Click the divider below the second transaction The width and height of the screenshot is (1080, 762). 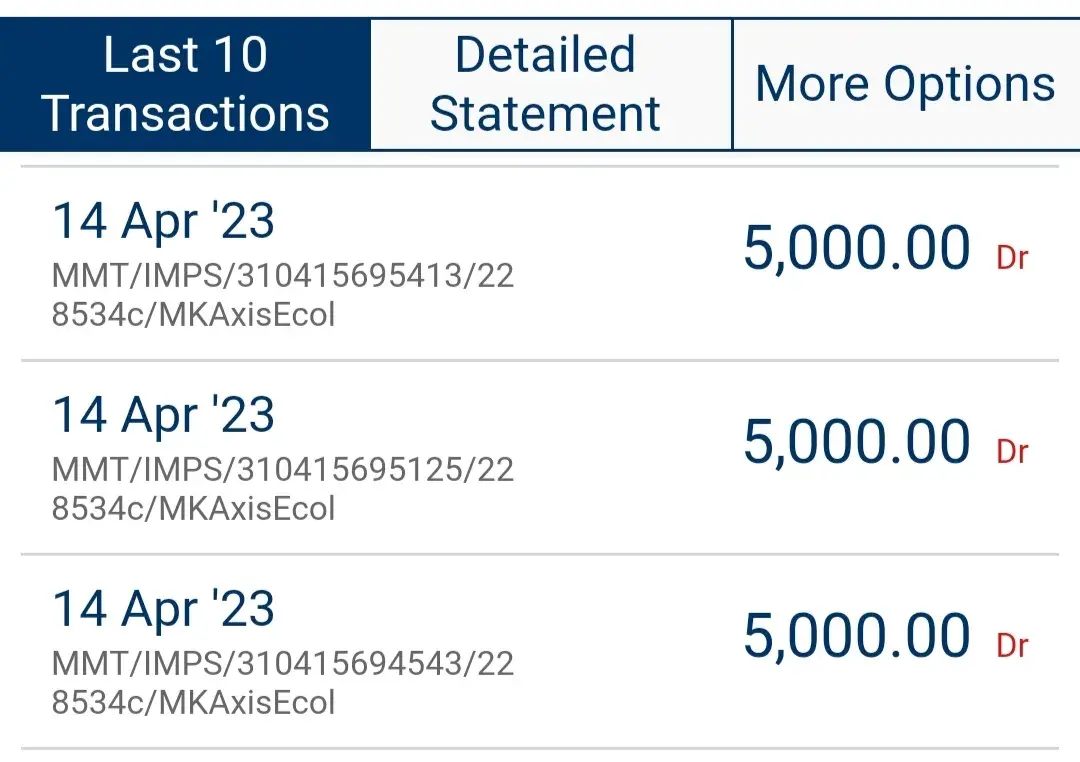point(540,554)
